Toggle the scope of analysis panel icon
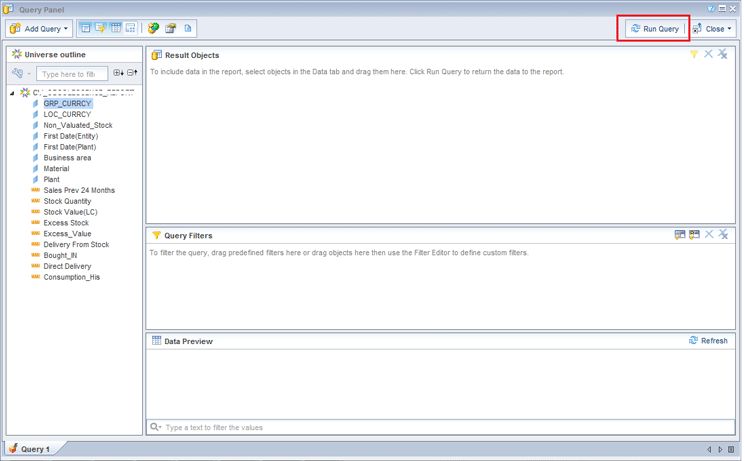Image resolution: width=745 pixels, height=461 pixels. tap(131, 29)
